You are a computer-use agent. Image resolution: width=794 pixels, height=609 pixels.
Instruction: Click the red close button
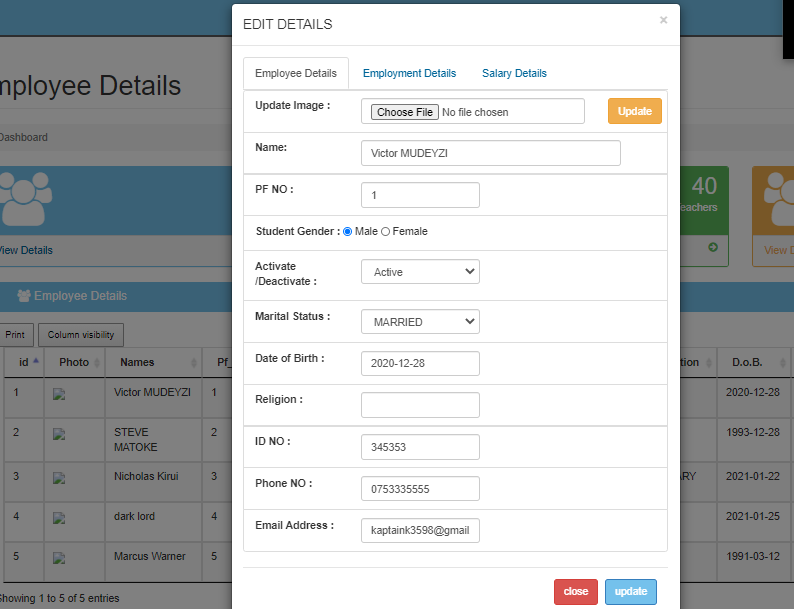[575, 591]
